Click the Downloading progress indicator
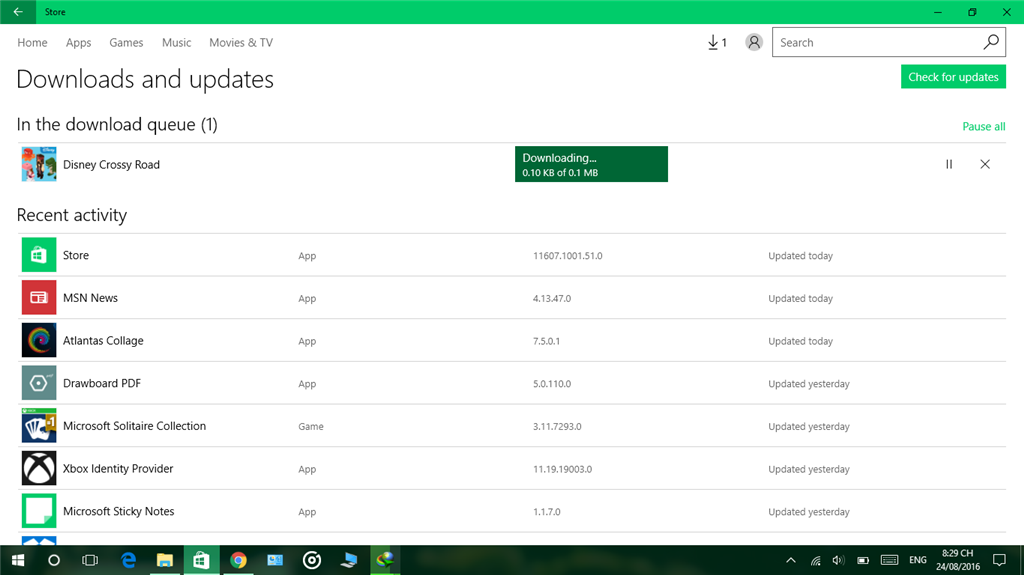The height and width of the screenshot is (575, 1024). (x=591, y=164)
